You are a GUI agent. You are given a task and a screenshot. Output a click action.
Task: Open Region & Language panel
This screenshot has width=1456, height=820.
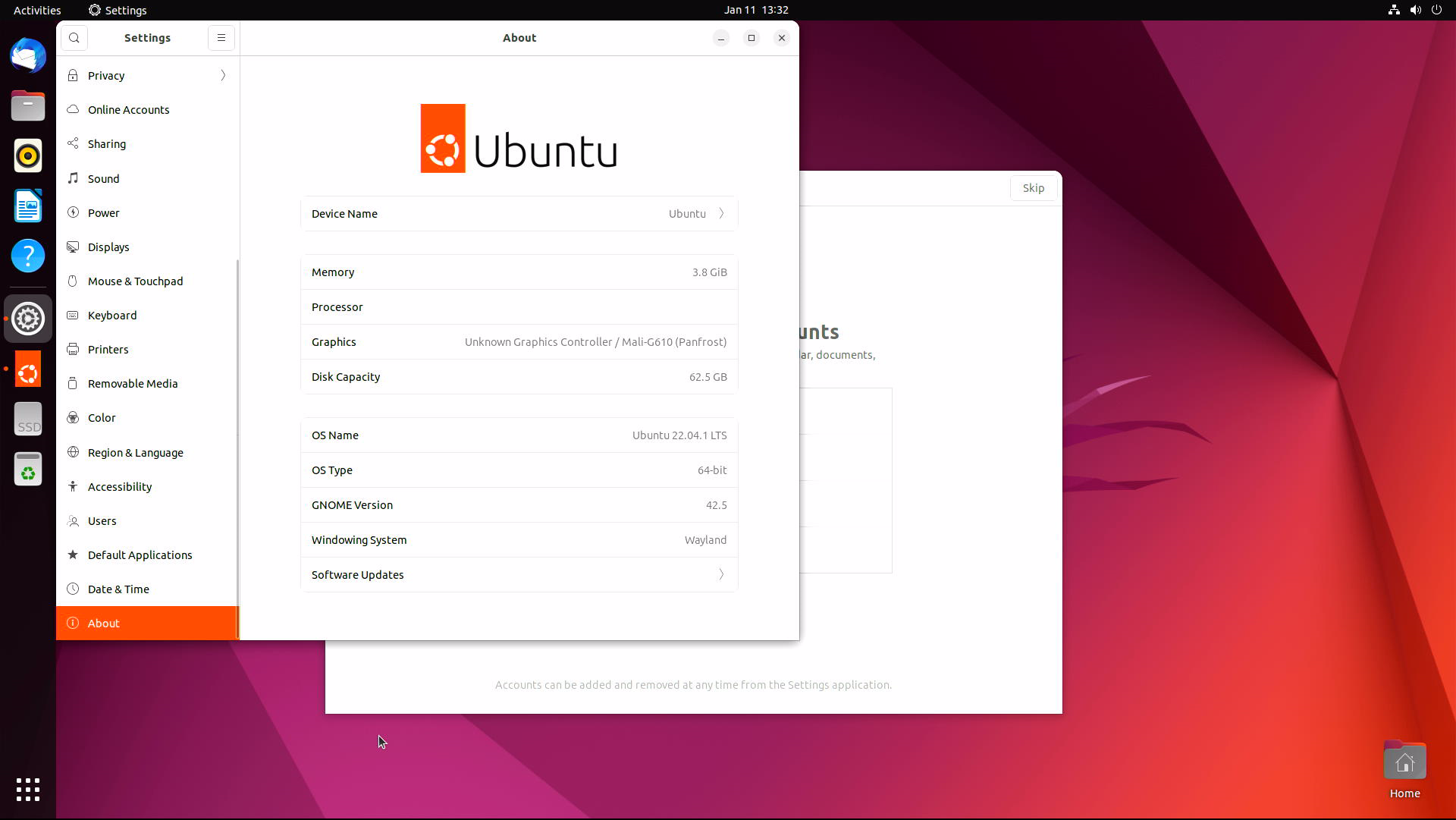pos(147,452)
